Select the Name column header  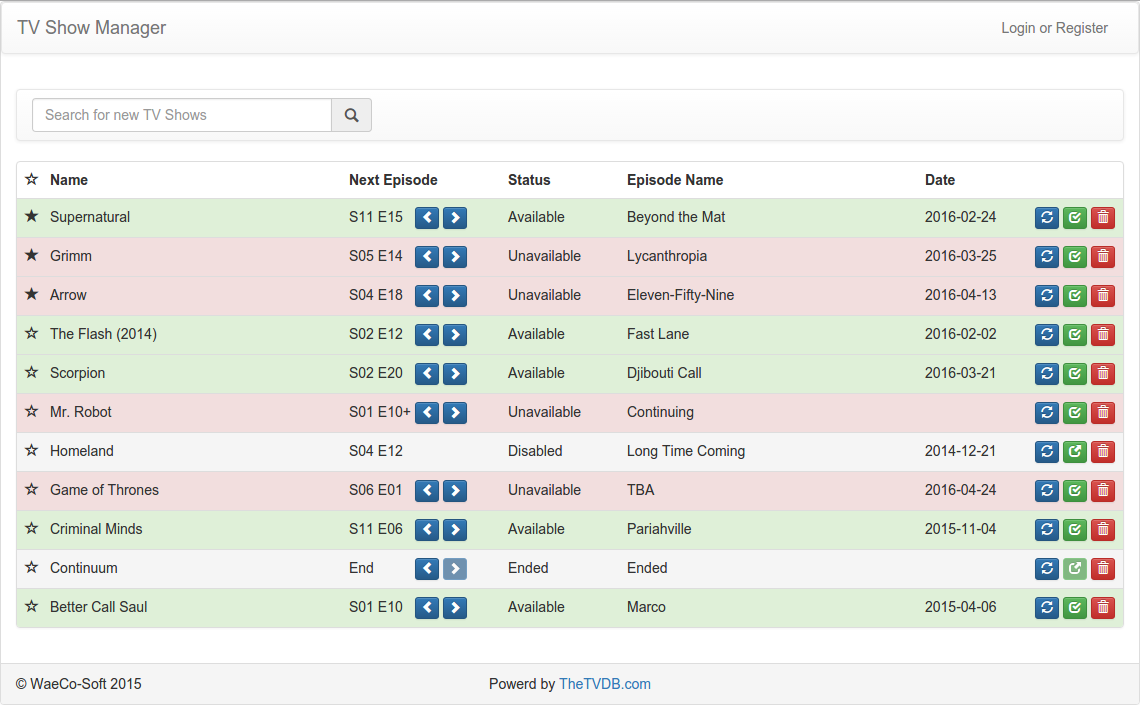click(69, 180)
